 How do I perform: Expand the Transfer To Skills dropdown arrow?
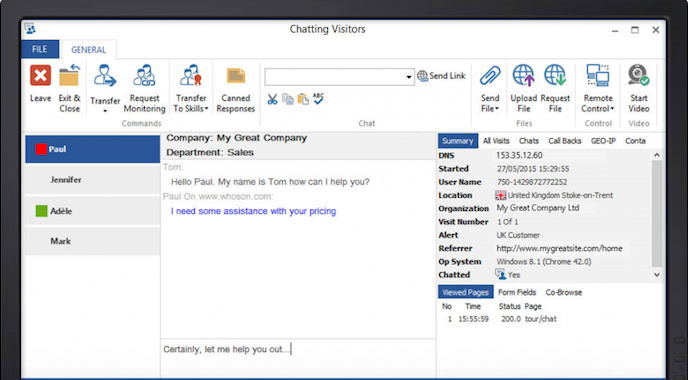206,109
